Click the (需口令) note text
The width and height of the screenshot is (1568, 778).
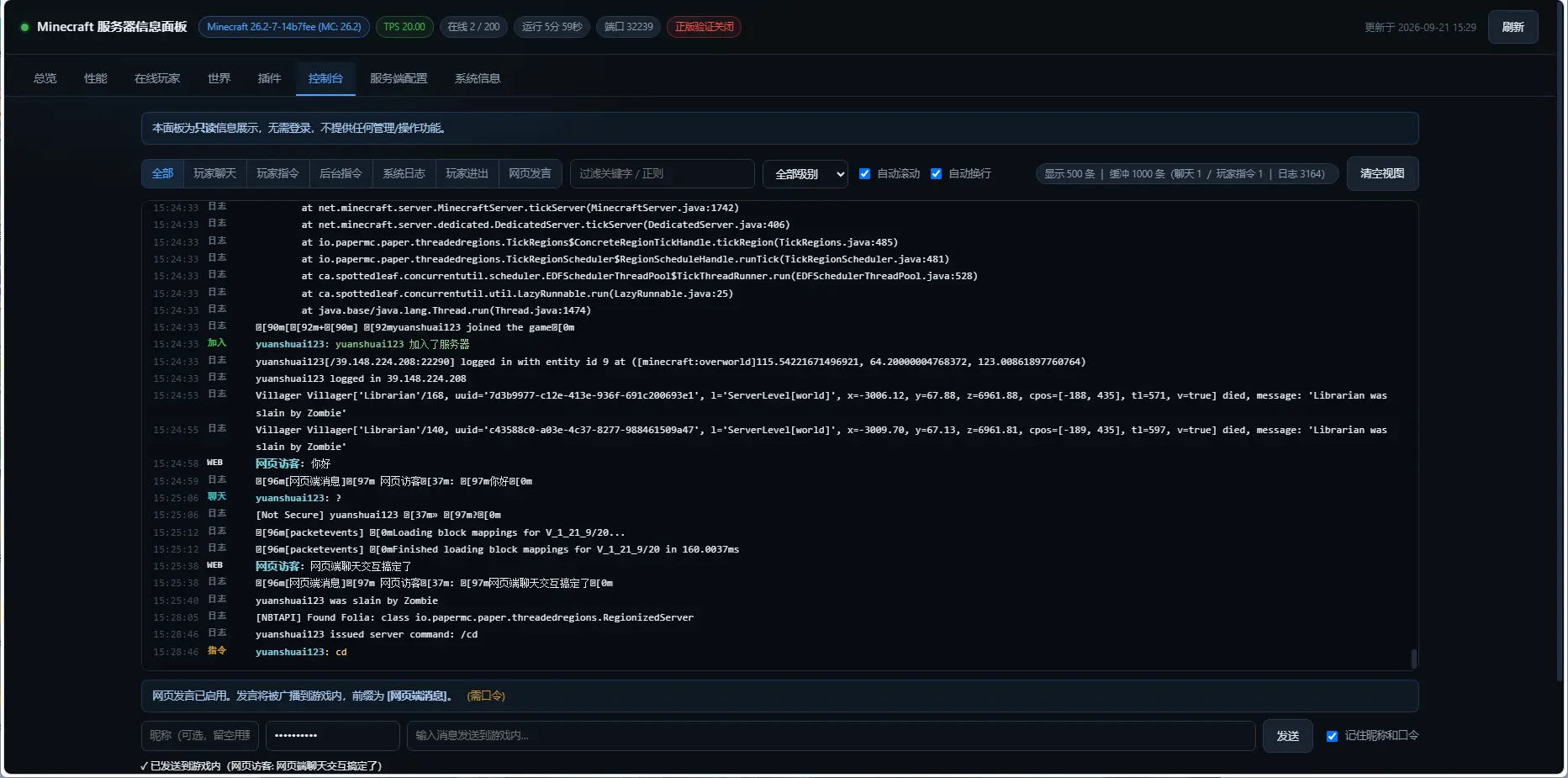[x=486, y=696]
